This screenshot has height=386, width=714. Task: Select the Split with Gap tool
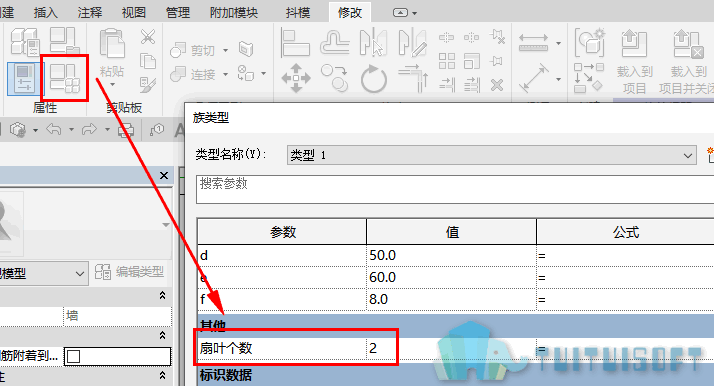click(471, 37)
